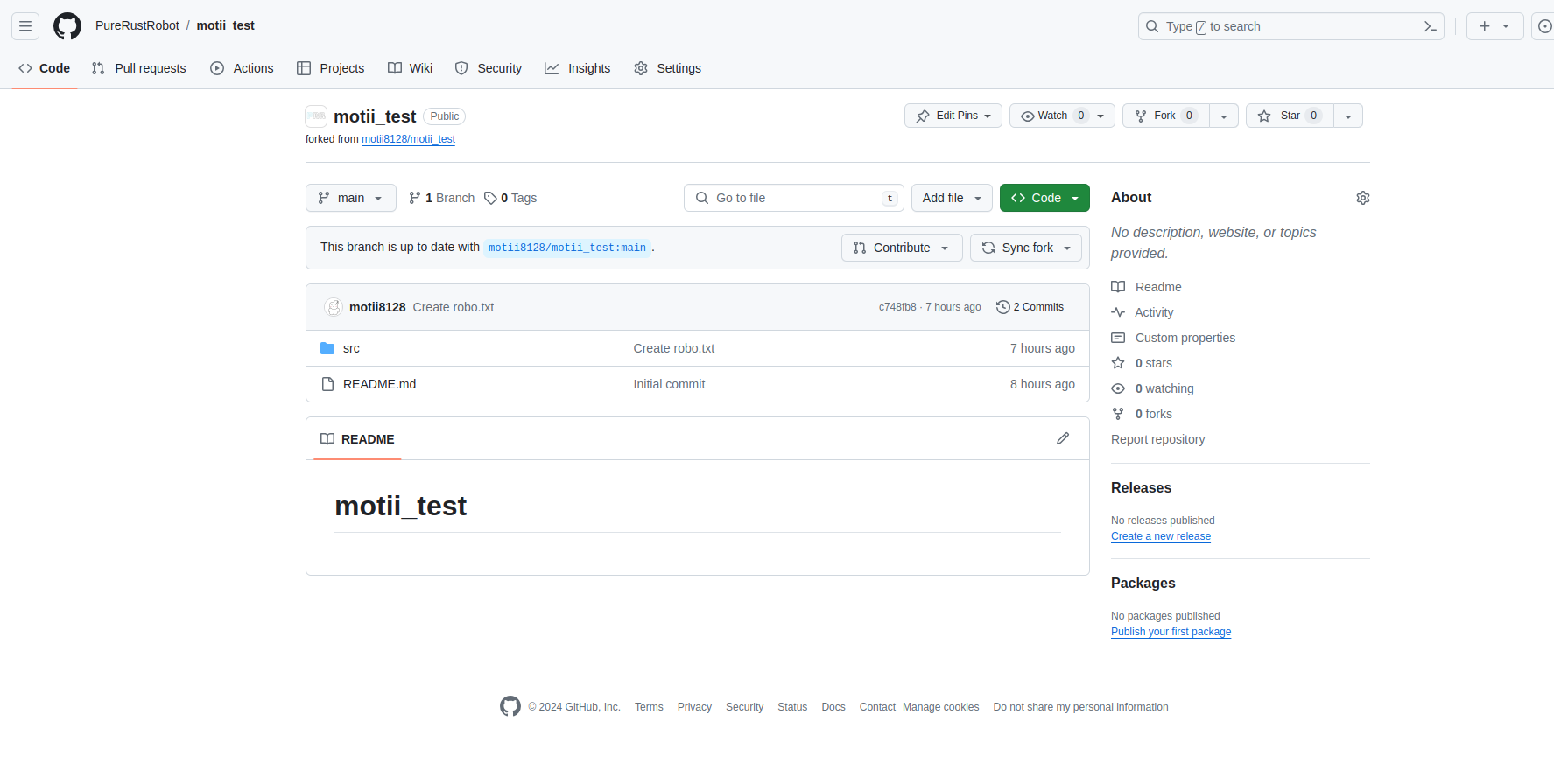
Task: View 1 Branch listing
Action: 441,198
